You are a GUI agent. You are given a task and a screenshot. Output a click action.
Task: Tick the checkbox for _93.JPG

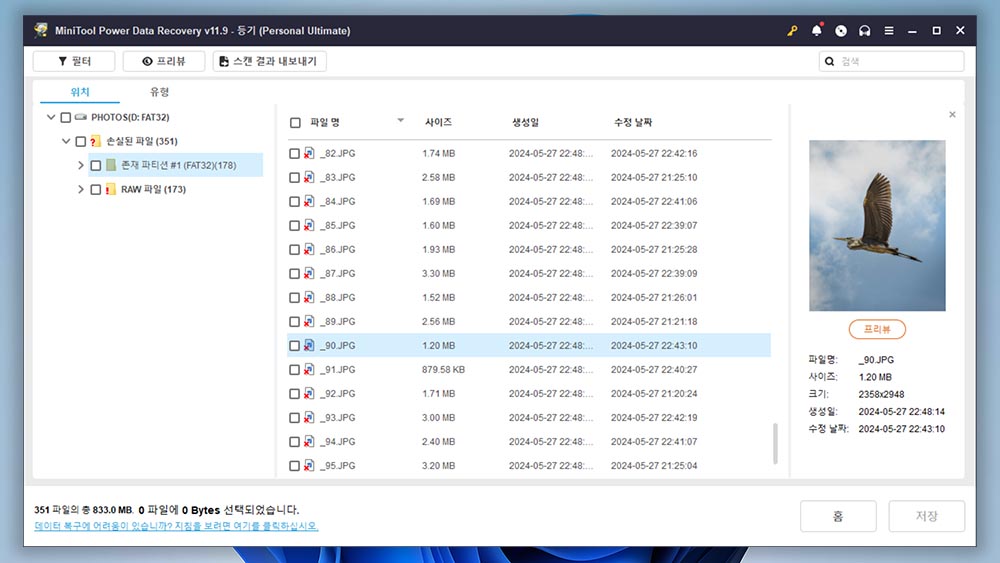(x=294, y=418)
